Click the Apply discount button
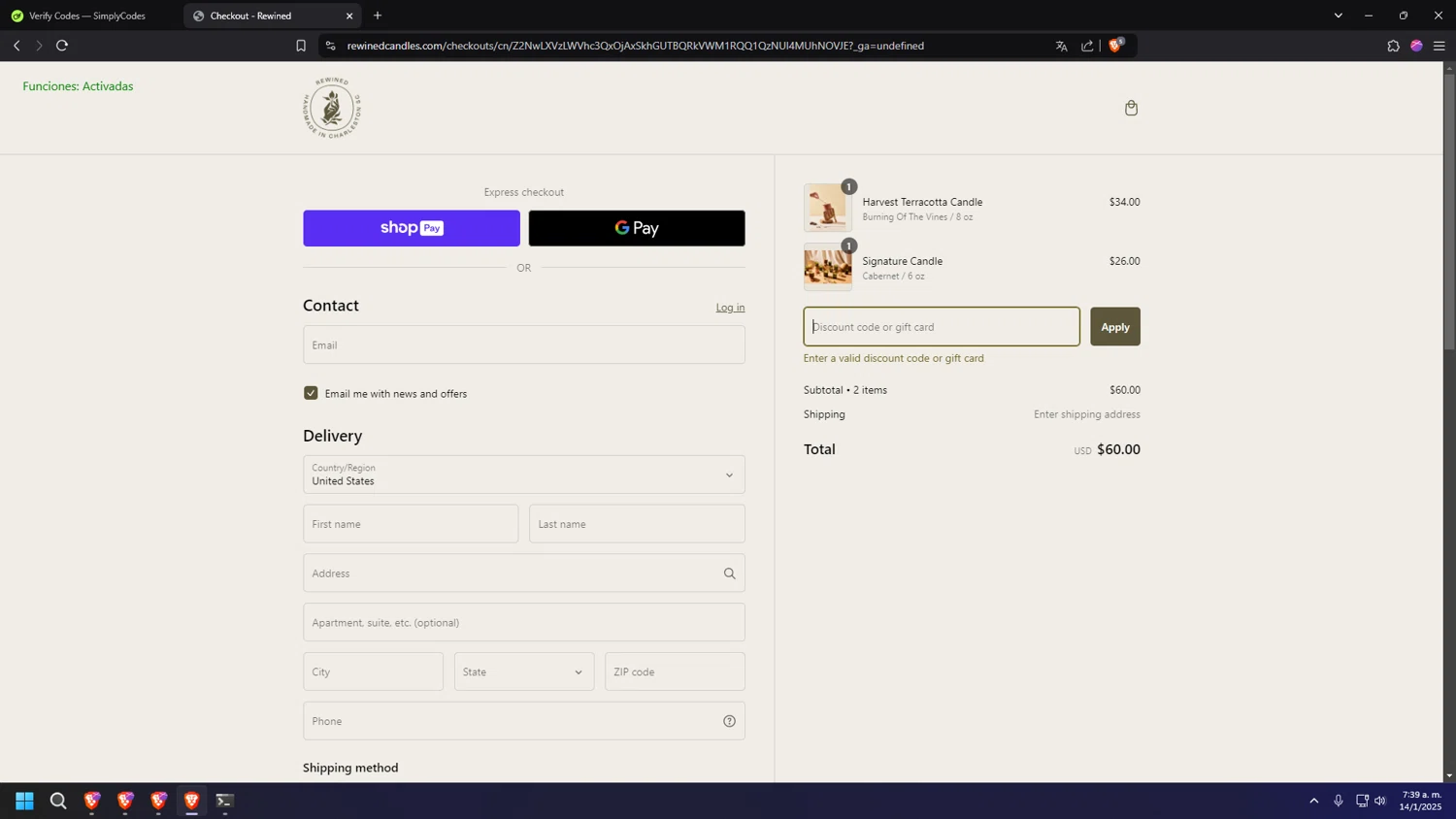 [1115, 327]
